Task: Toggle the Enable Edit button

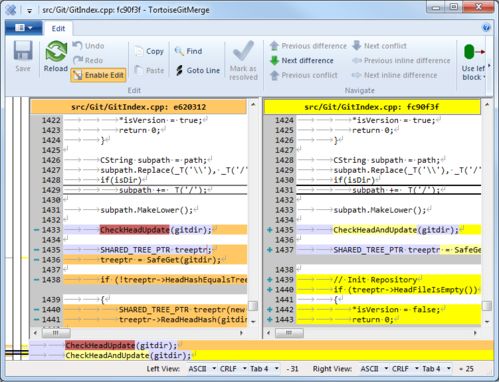Action: pyautogui.click(x=99, y=75)
